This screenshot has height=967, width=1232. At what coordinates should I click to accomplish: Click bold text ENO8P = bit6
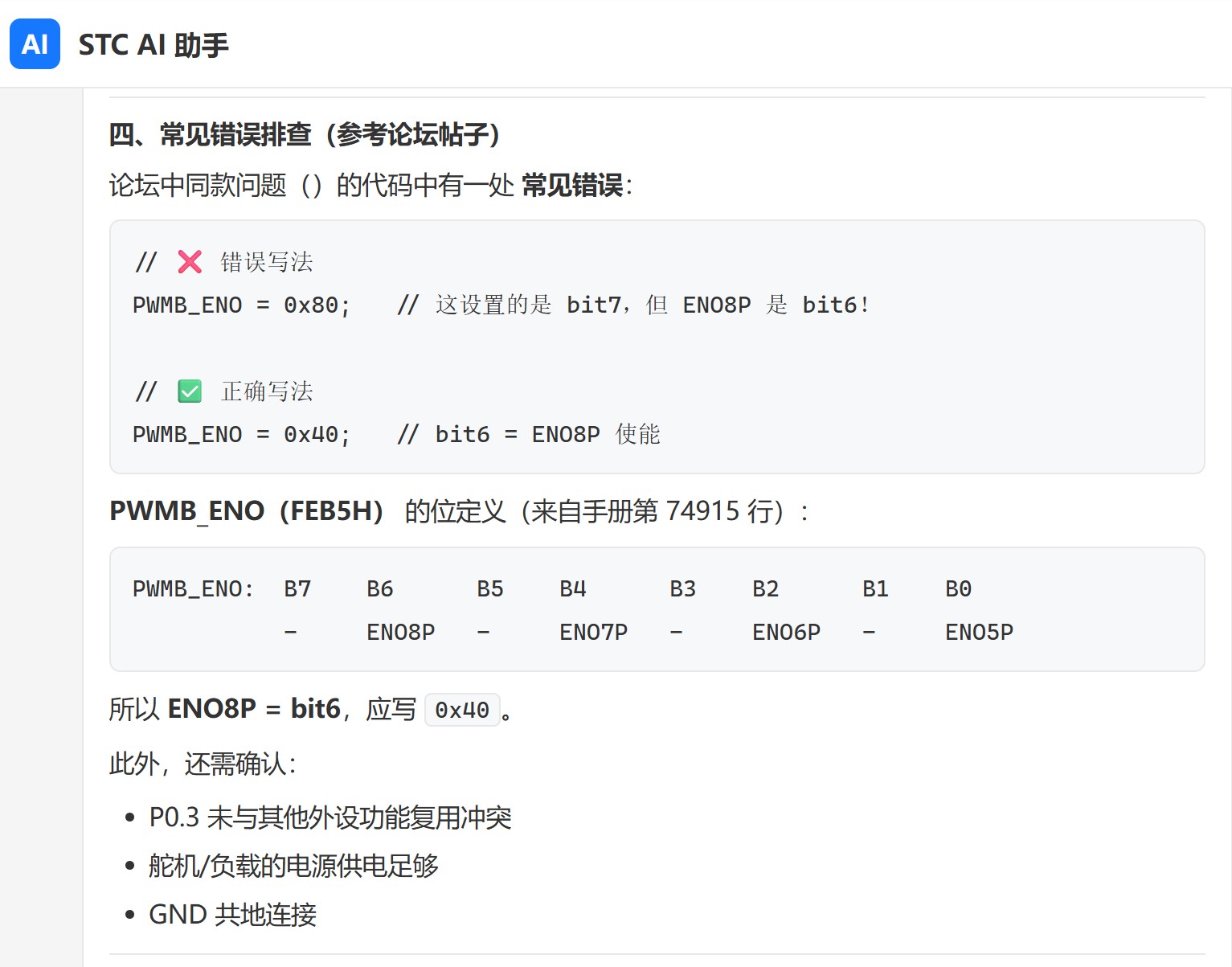(x=254, y=709)
